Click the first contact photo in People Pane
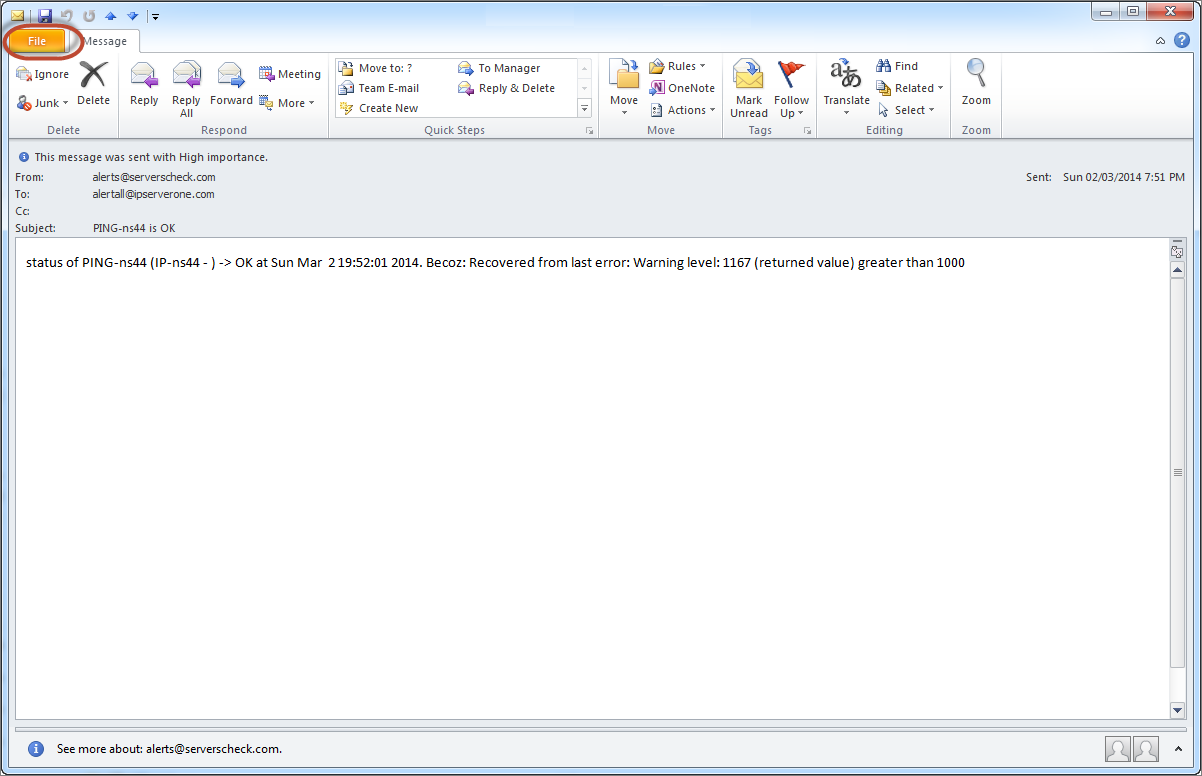The height and width of the screenshot is (776, 1202). point(1118,748)
